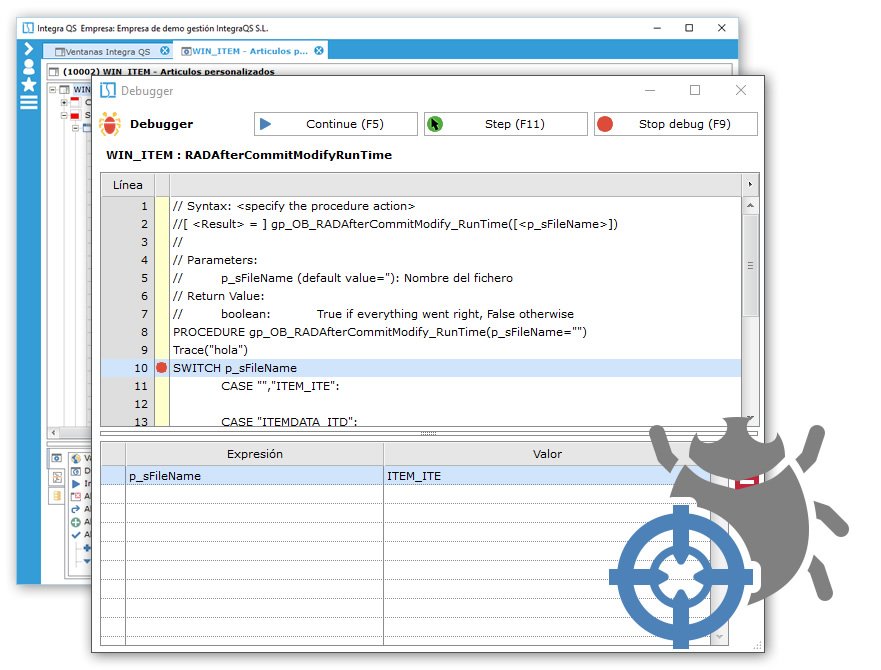
Task: Select the yellow database tab icon at bottom left
Action: pos(57,496)
